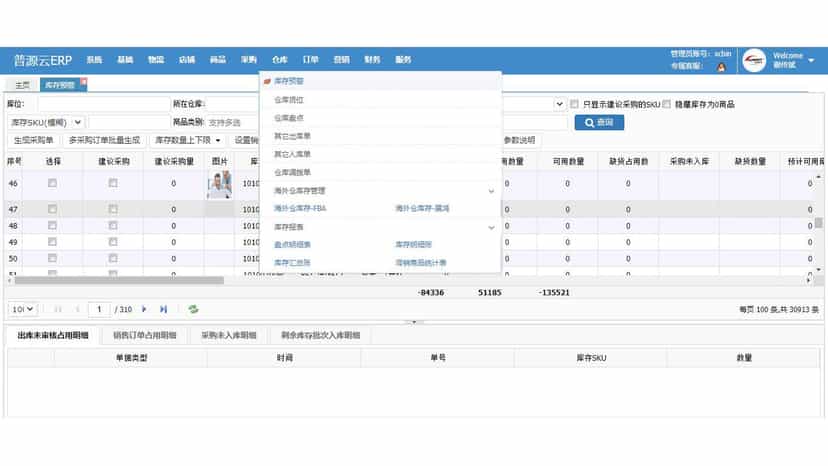Click the round user avatar logo
This screenshot has width=828, height=466.
click(754, 60)
